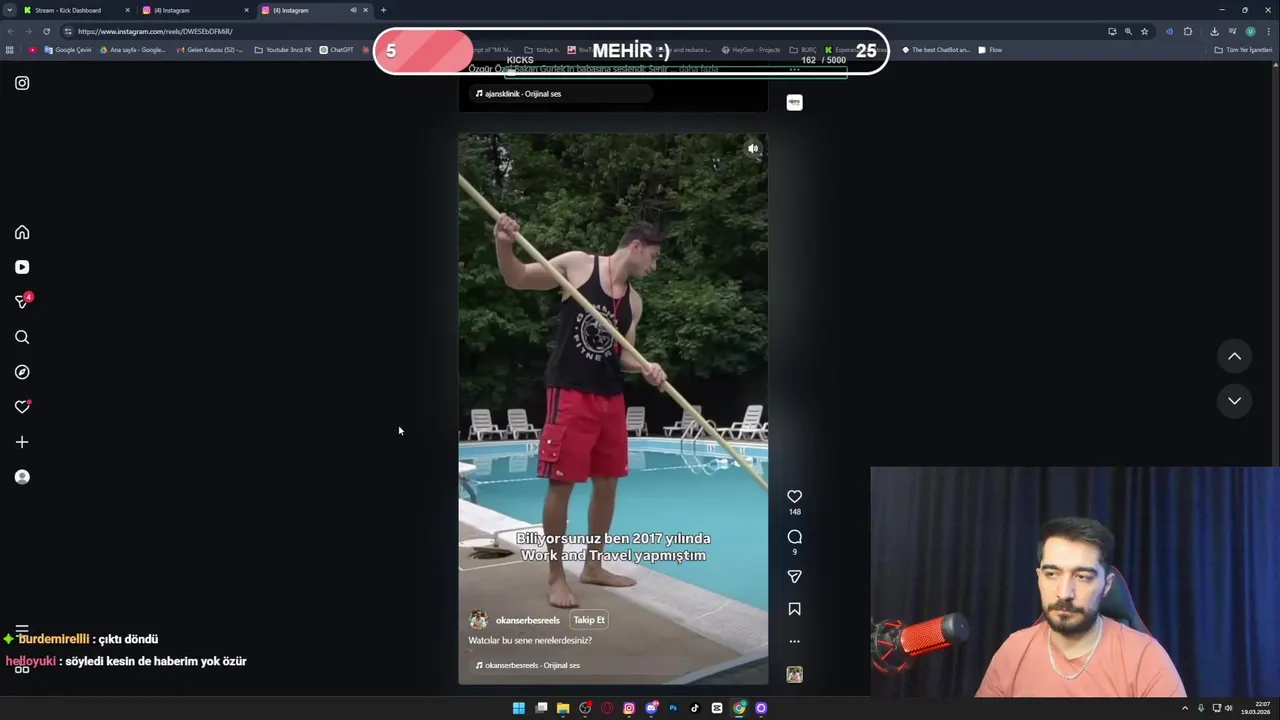This screenshot has height=720, width=1280.
Task: Open Google Çeviri bookmark
Action: (68, 50)
